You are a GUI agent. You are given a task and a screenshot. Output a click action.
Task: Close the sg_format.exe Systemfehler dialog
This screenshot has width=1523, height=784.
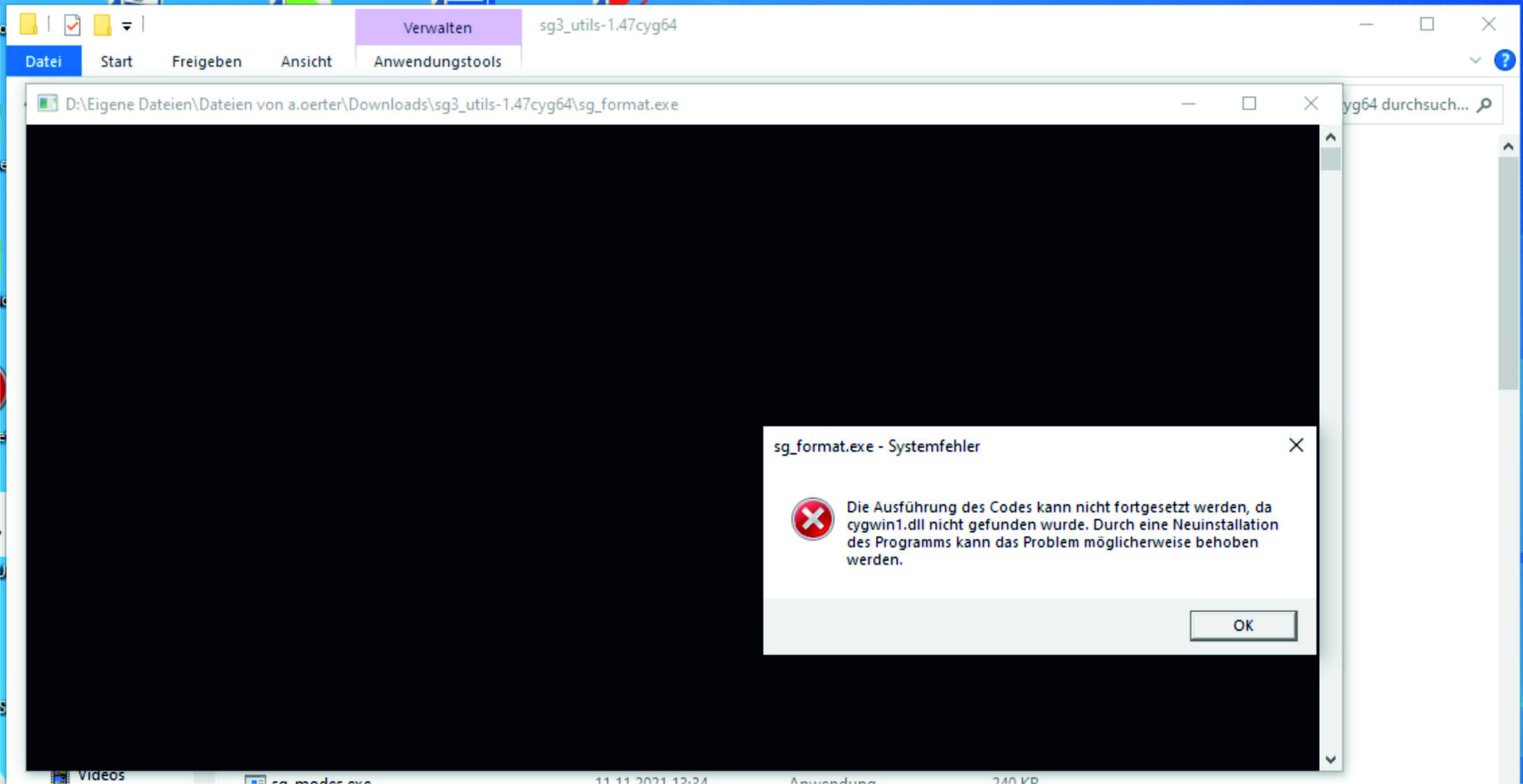(1296, 446)
